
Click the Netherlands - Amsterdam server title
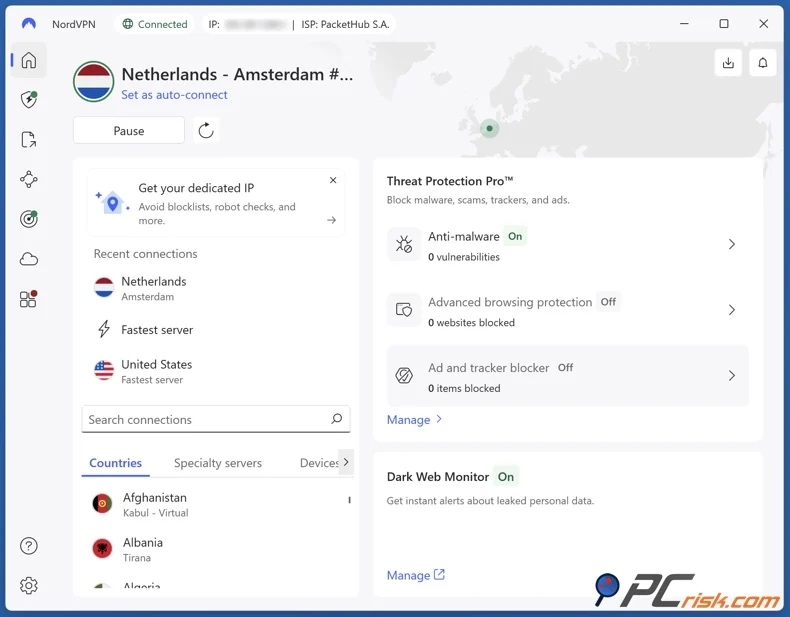tap(237, 74)
